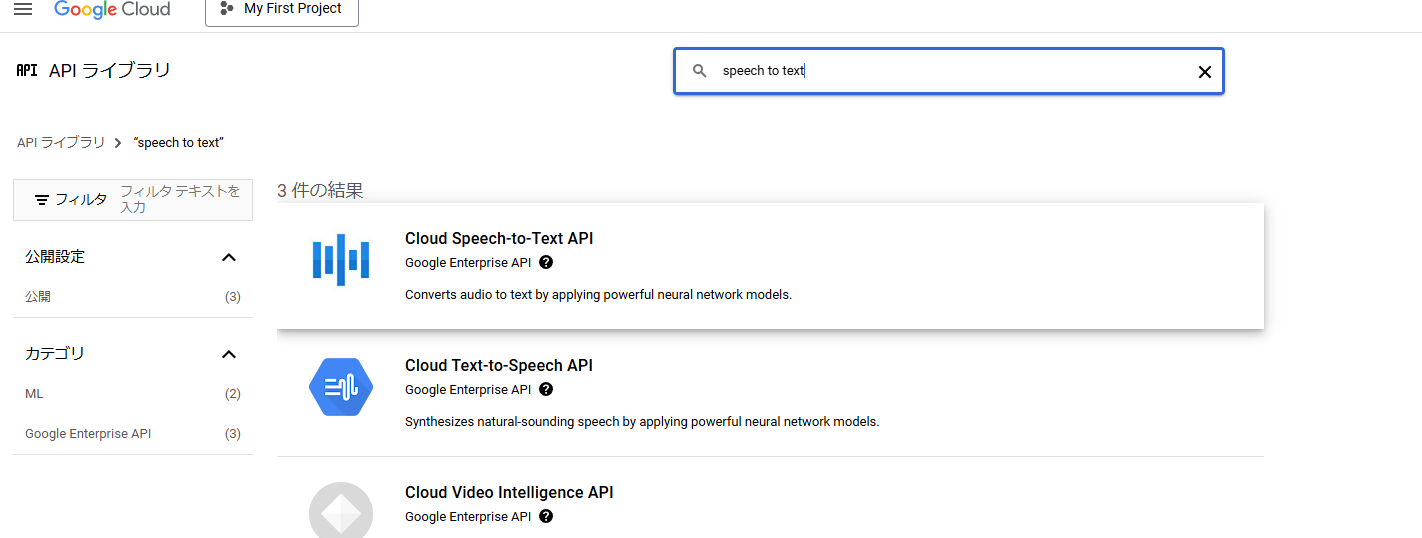Collapse the 公開設定 filter section

pyautogui.click(x=229, y=257)
